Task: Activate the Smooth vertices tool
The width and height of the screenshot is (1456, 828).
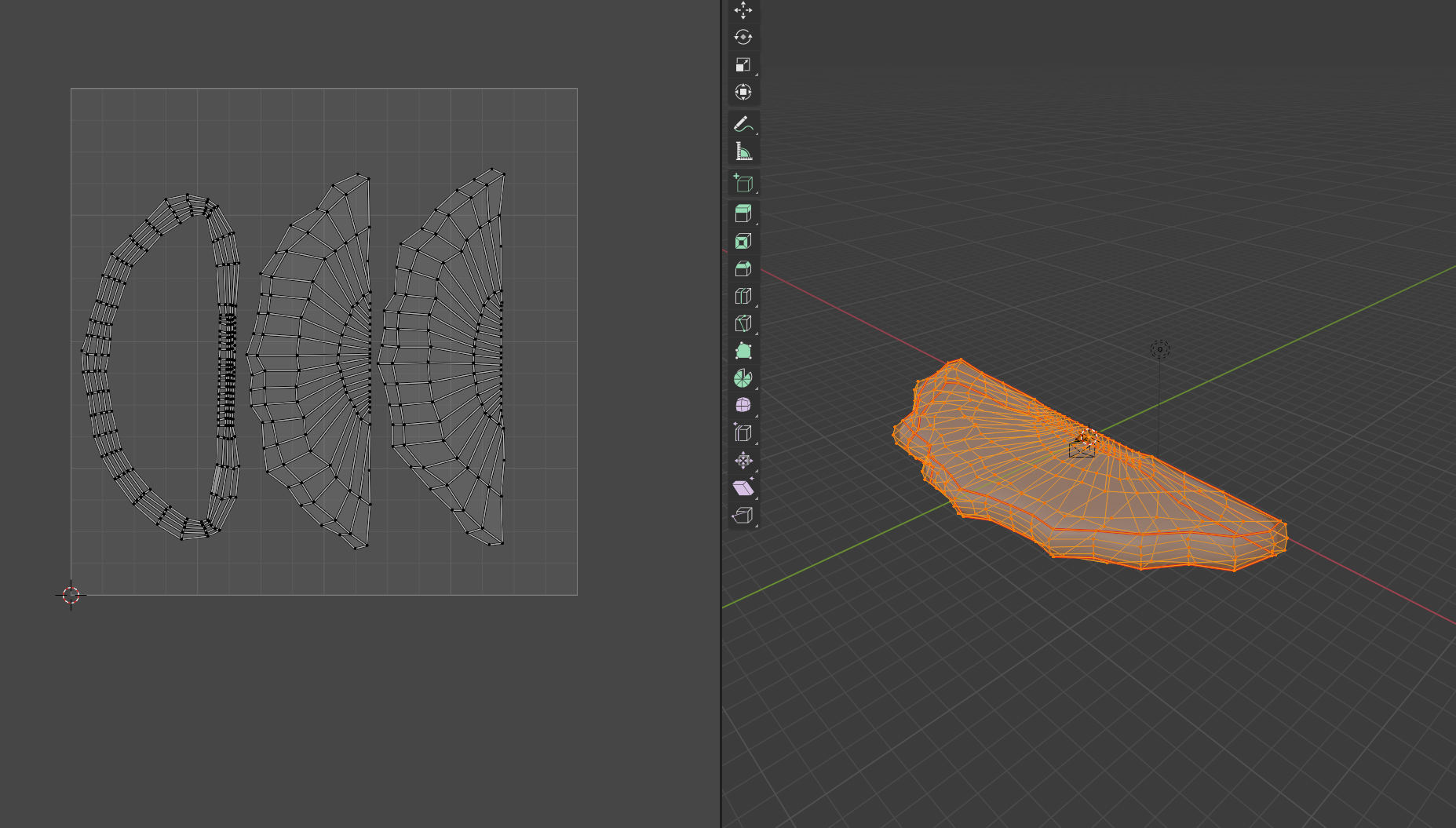Action: pos(743,406)
